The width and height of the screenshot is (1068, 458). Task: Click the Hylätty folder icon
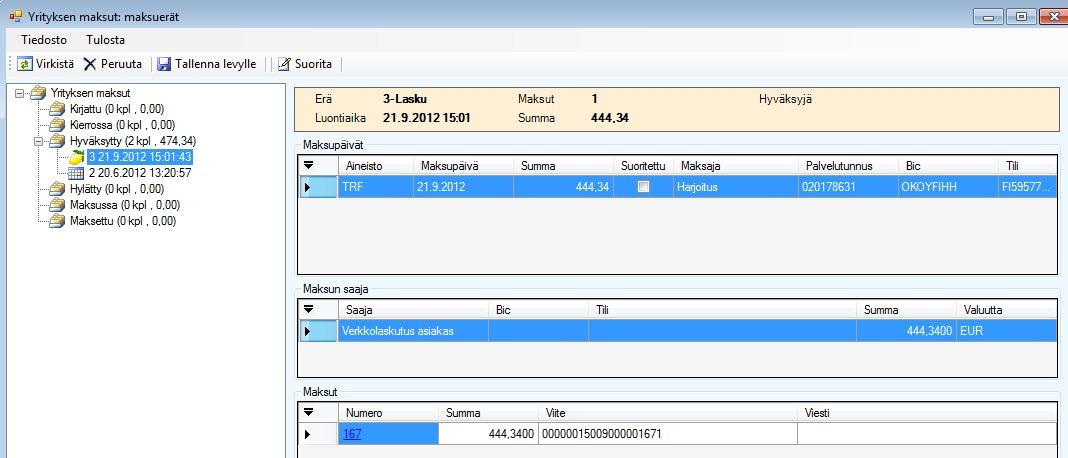(59, 189)
